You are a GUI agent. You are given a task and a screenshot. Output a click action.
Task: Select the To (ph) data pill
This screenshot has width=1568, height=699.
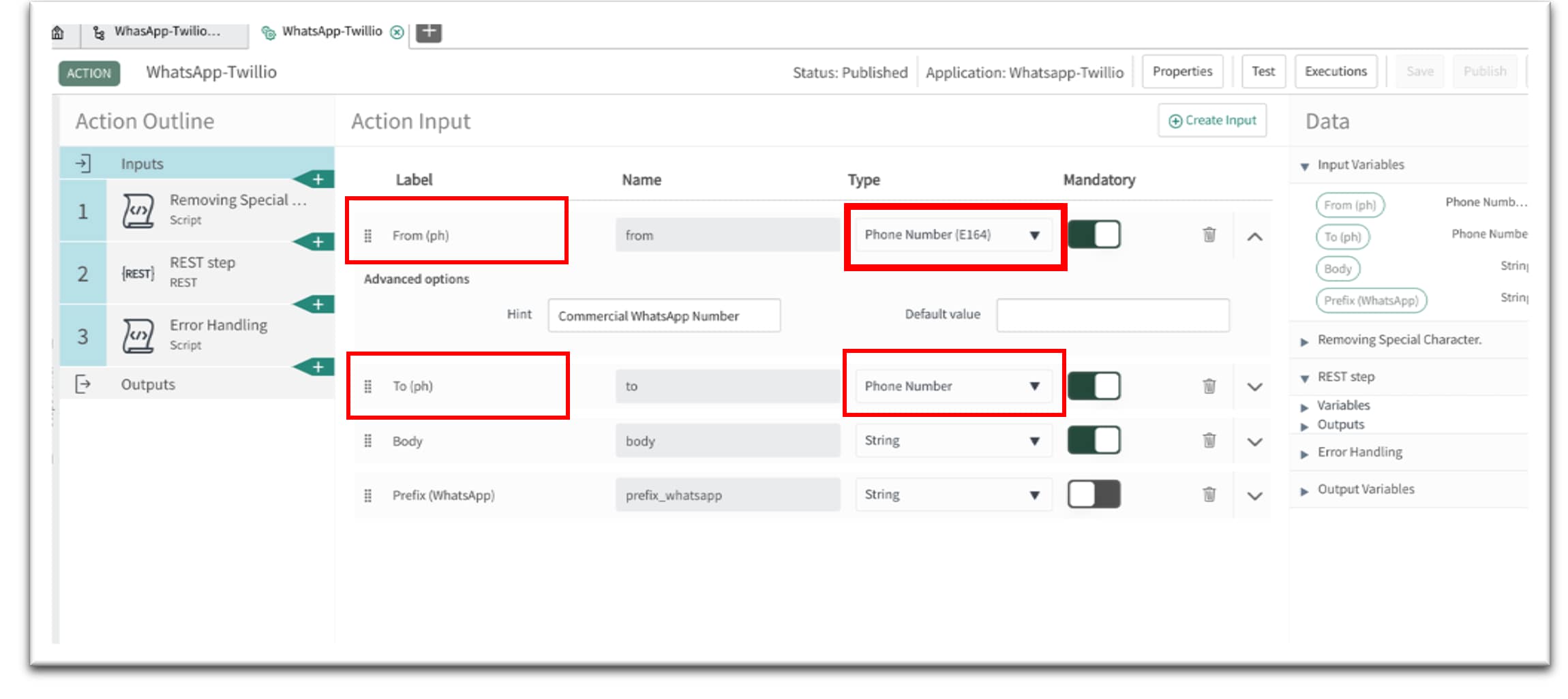click(1342, 237)
